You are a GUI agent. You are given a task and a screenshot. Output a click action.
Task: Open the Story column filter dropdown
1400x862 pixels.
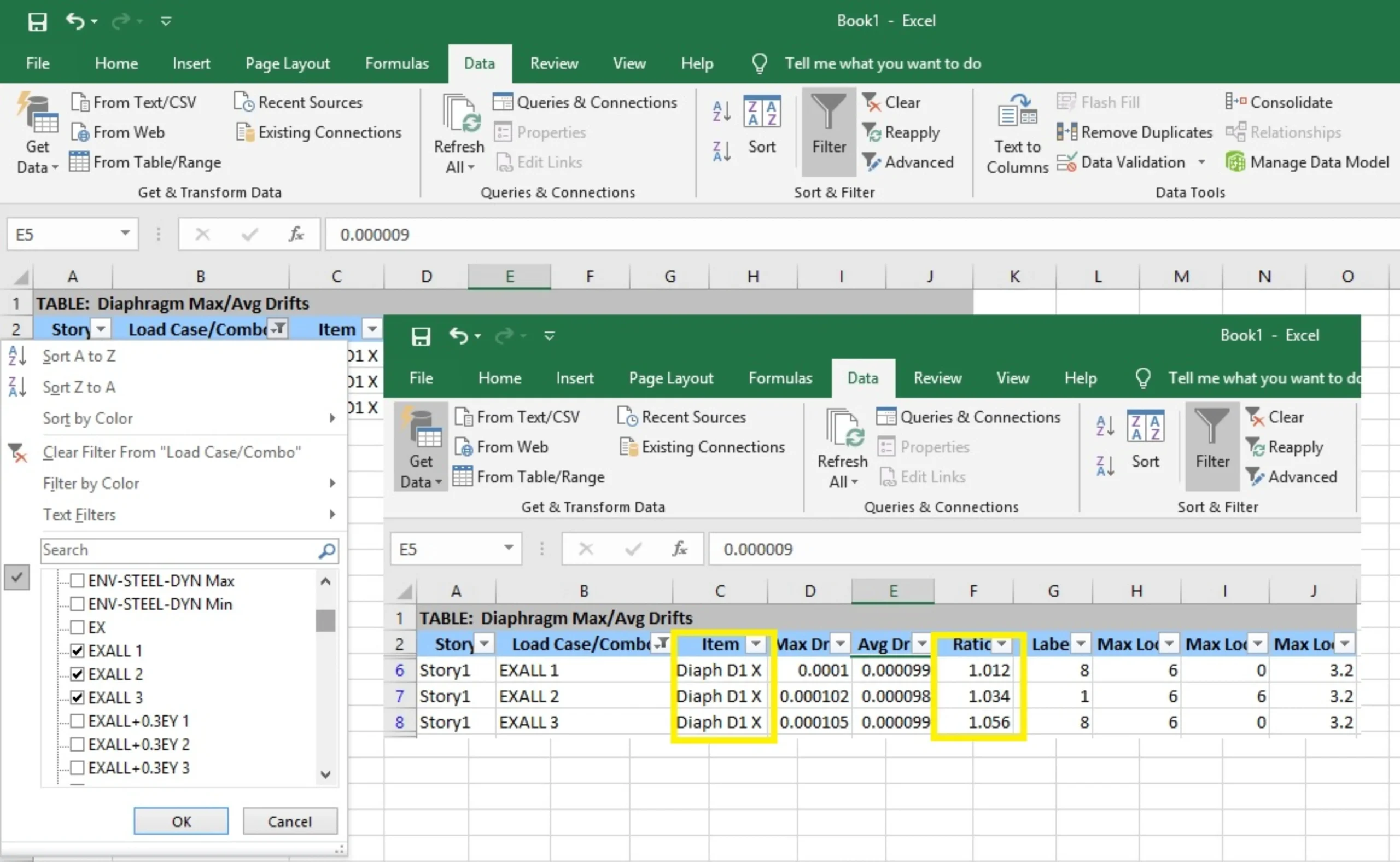[x=101, y=329]
